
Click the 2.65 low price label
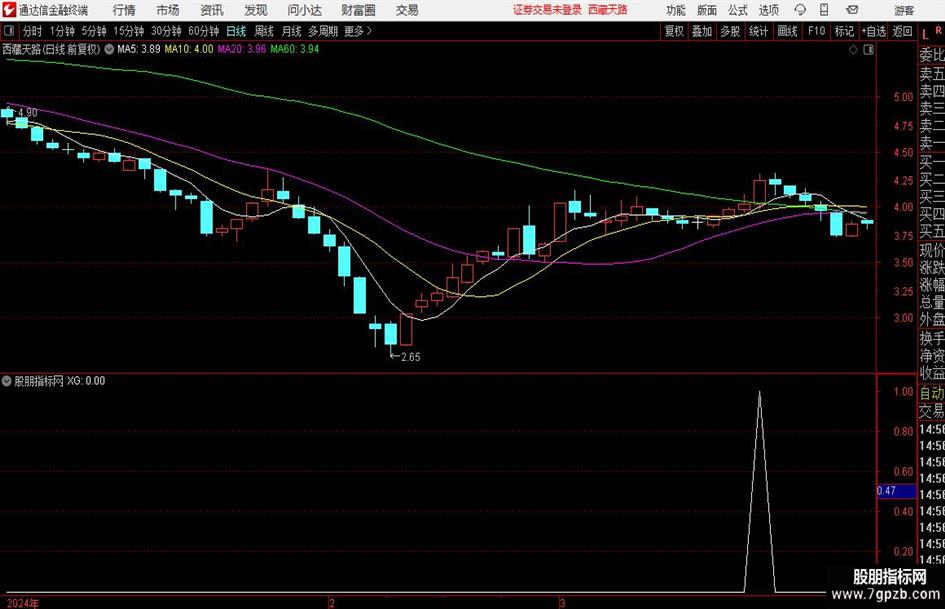(x=410, y=357)
